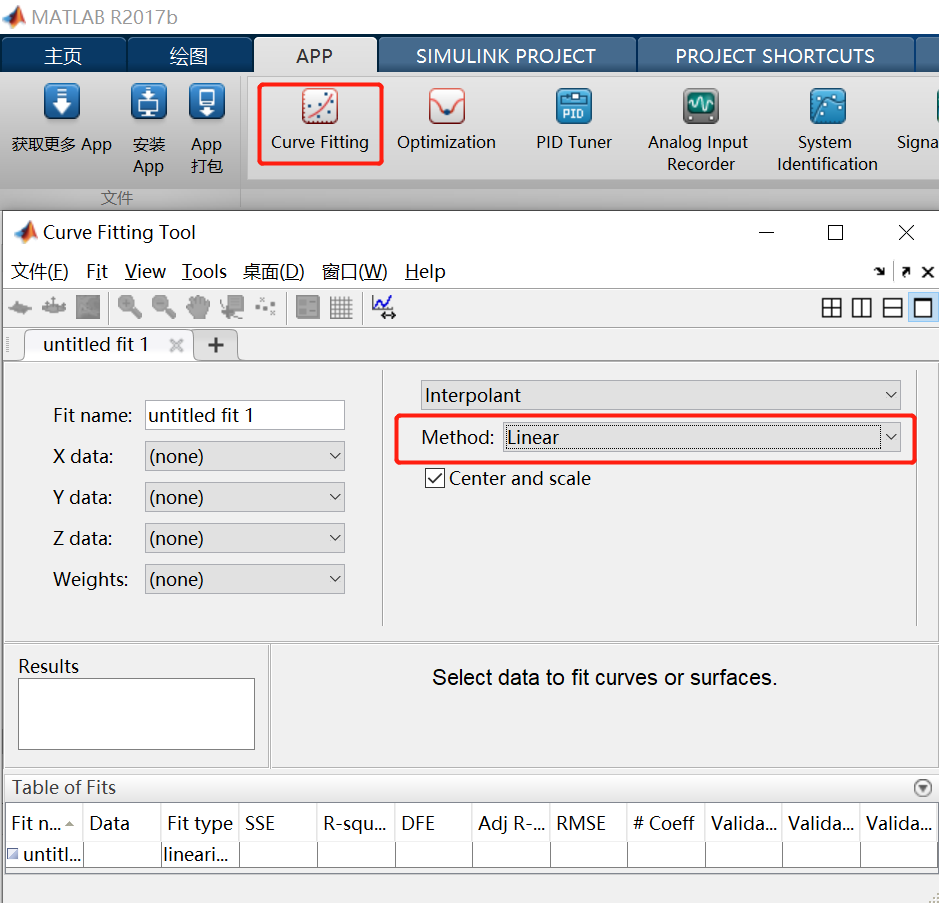Open the Fit menu

(96, 272)
